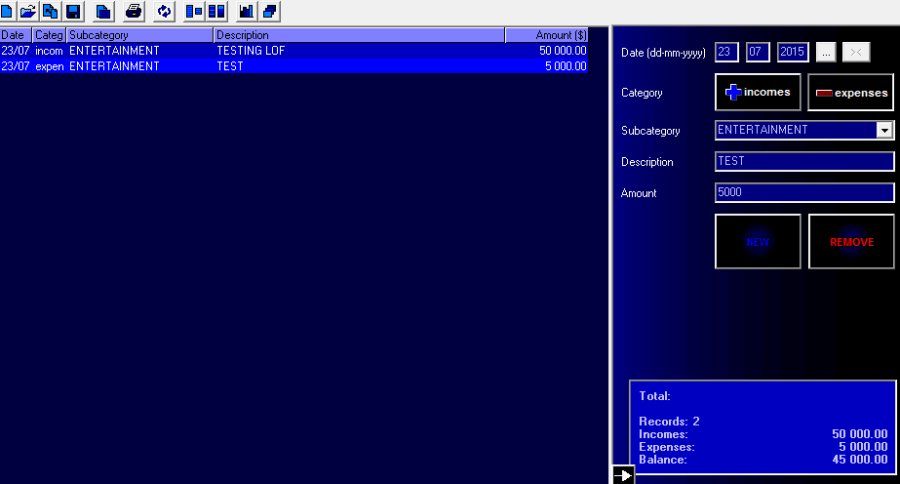Click the Expenses total 5 000.00
Screen dimensions: 900x484
coord(863,447)
